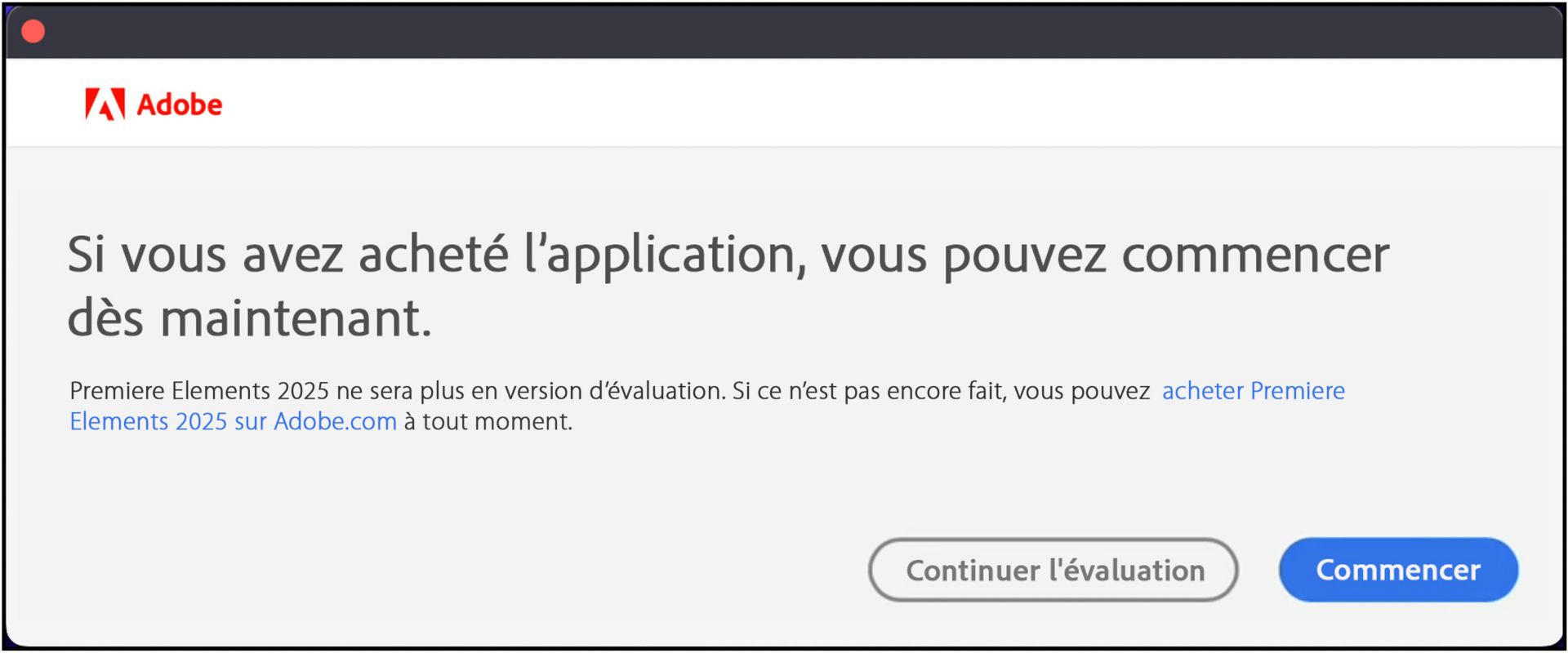Open the "acheter Premiere" link
1568x653 pixels.
(x=1253, y=391)
